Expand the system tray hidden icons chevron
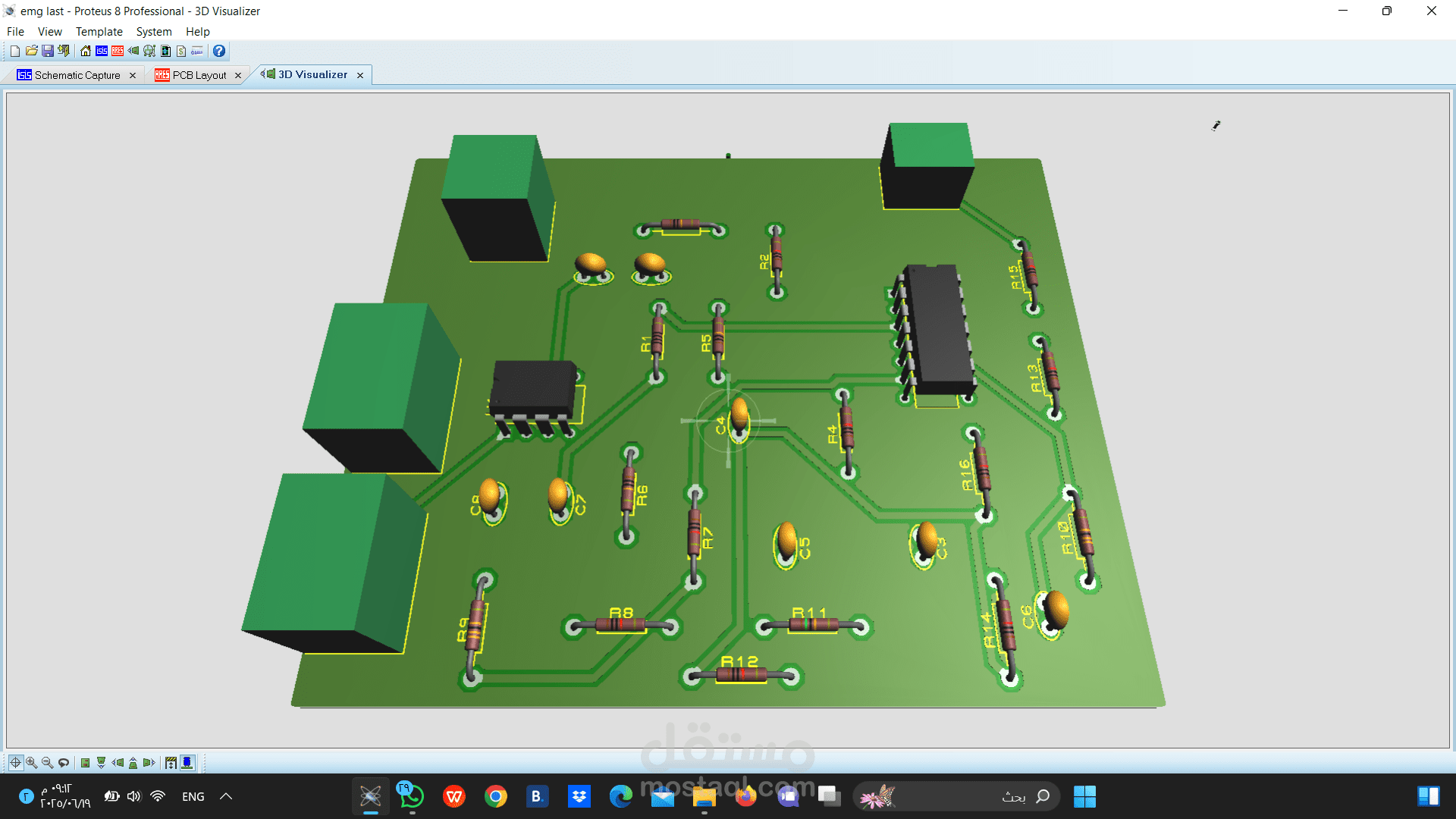This screenshot has width=1456, height=819. point(225,796)
